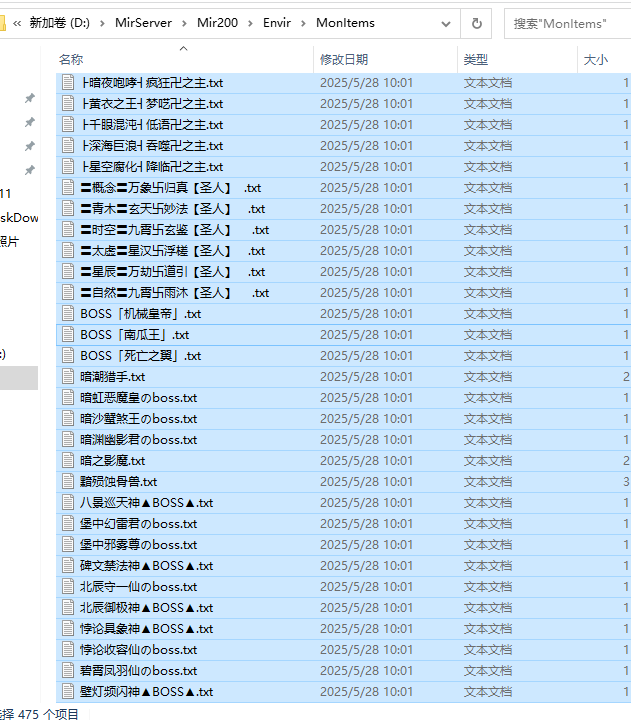The image size is (631, 727).
Task: Select the file 壁灯频闪神▲BOSS▲.txt
Action: (x=343, y=692)
